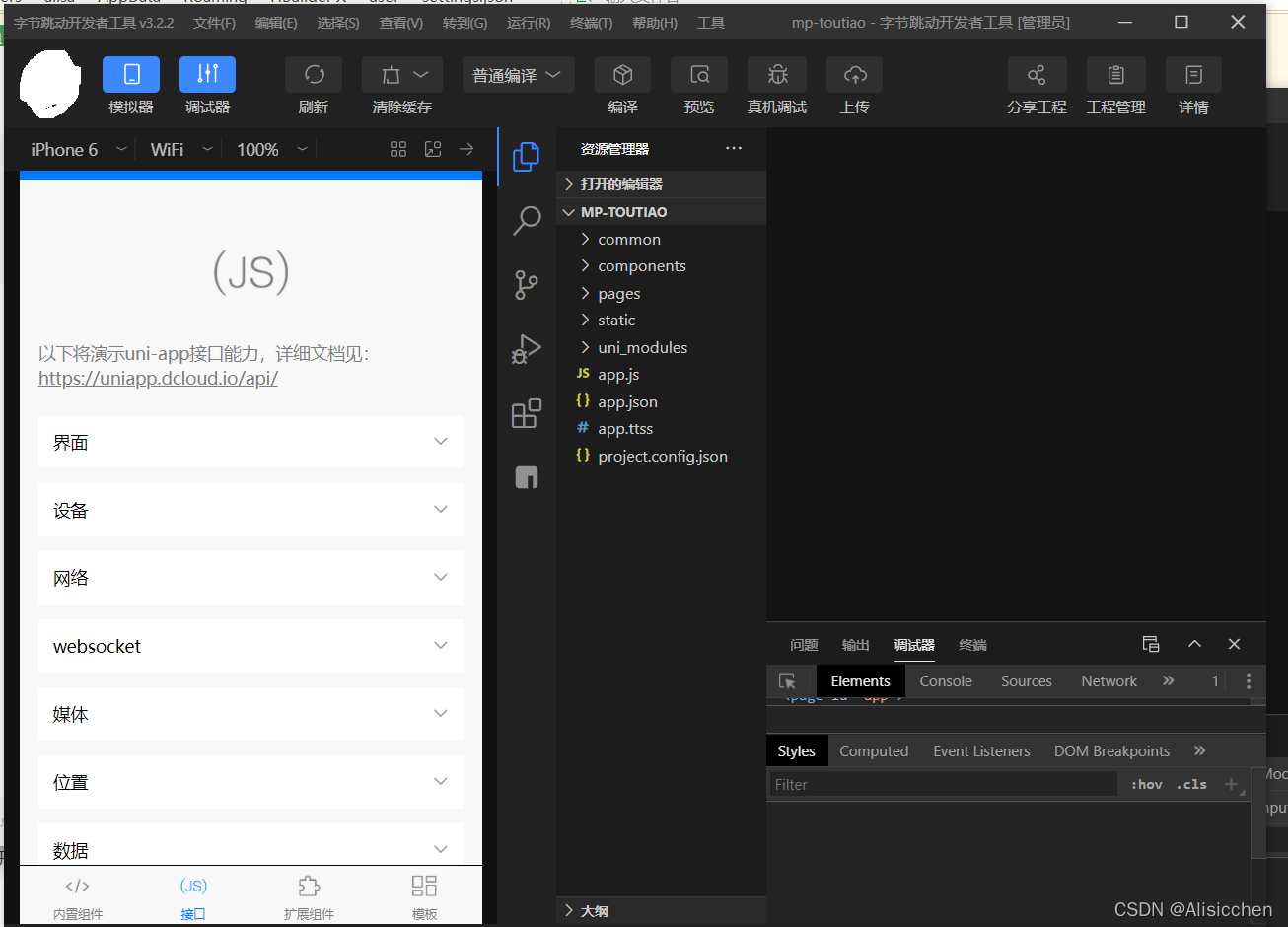Open the 文件(F) menu
The width and height of the screenshot is (1288, 927).
[x=214, y=22]
